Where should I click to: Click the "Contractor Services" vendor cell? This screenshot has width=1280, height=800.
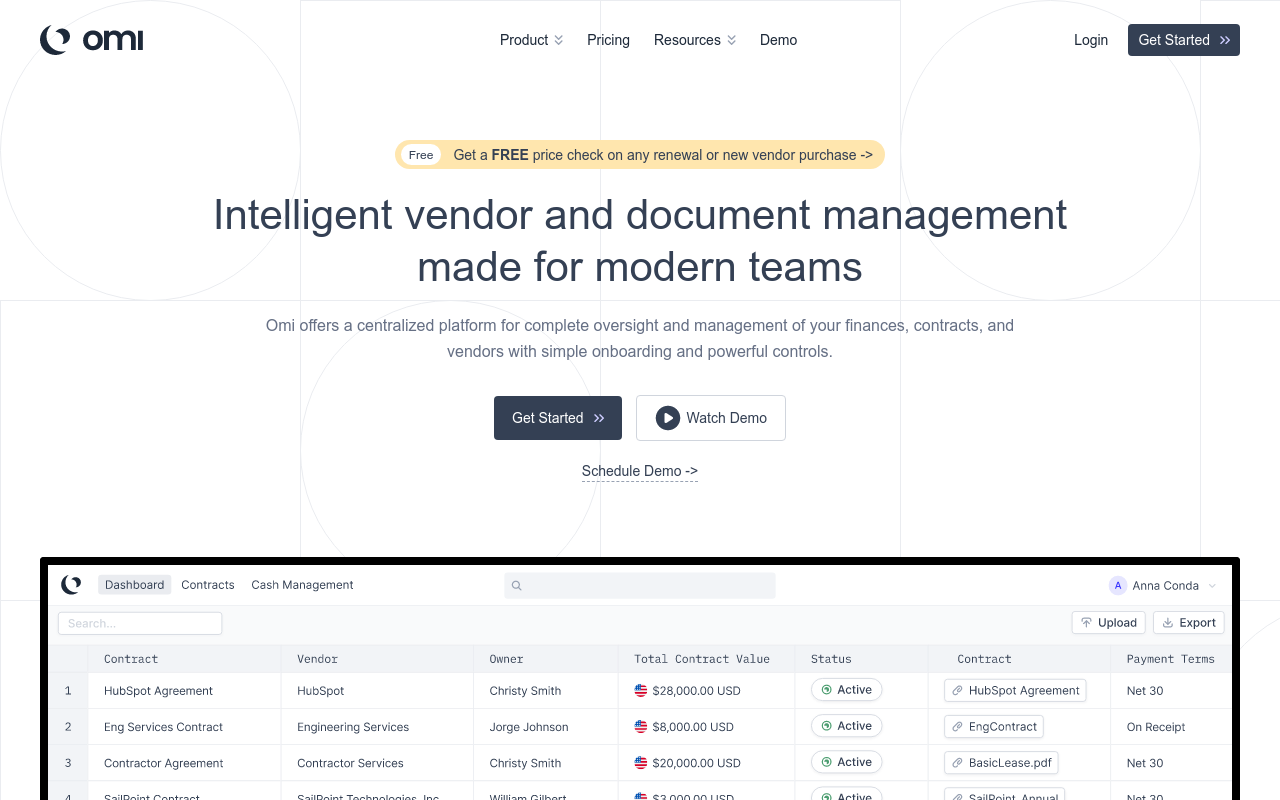[x=350, y=763]
